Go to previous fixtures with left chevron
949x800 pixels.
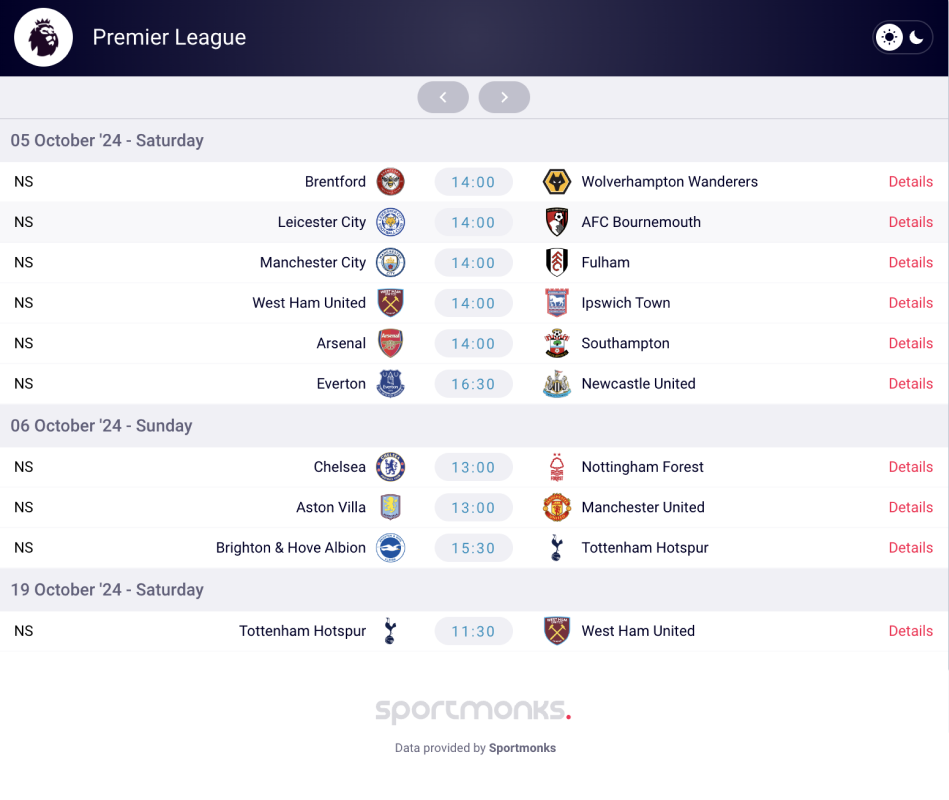click(443, 97)
